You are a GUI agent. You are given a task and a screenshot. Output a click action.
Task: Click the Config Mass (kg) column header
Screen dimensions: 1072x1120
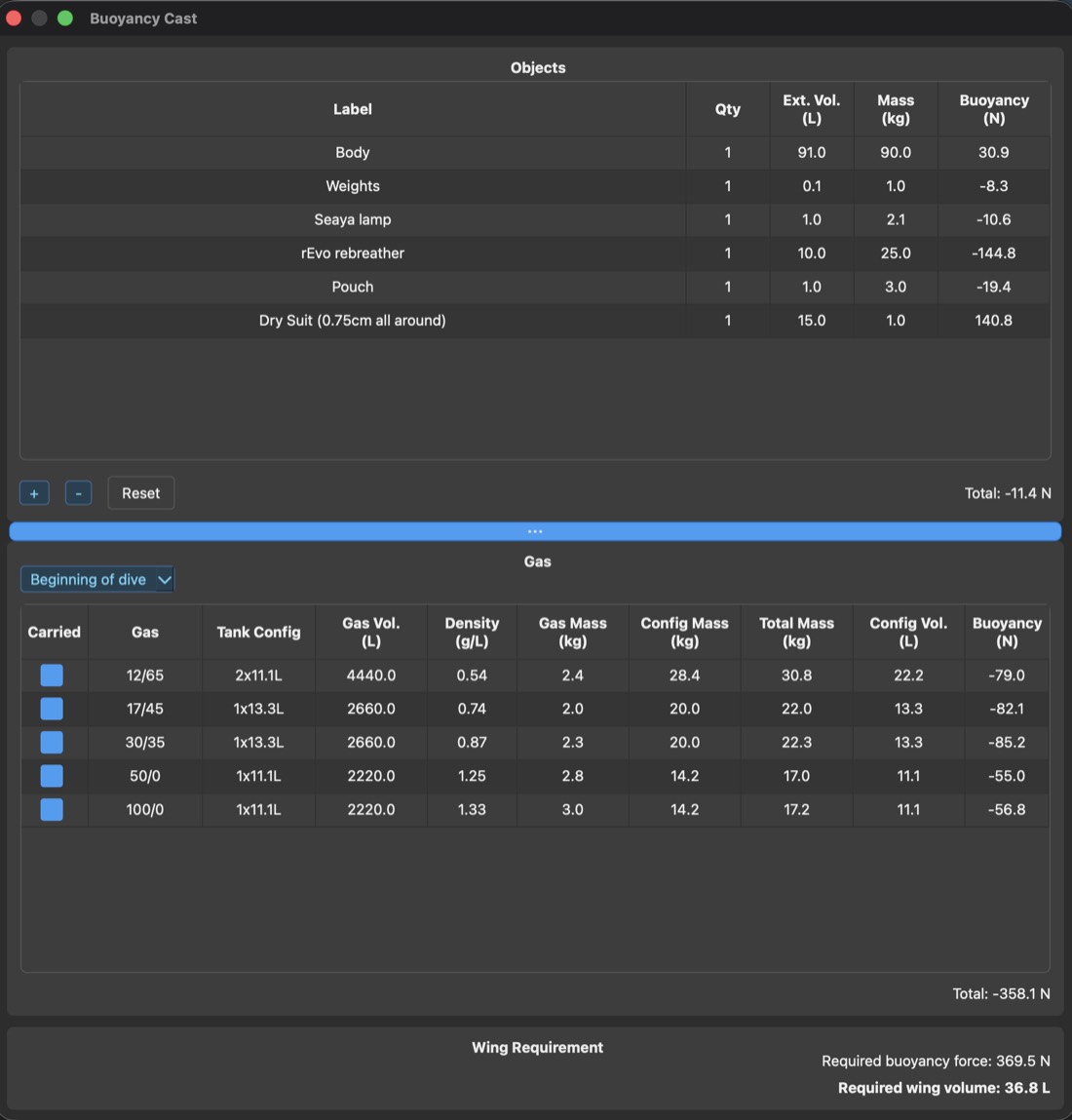[684, 633]
